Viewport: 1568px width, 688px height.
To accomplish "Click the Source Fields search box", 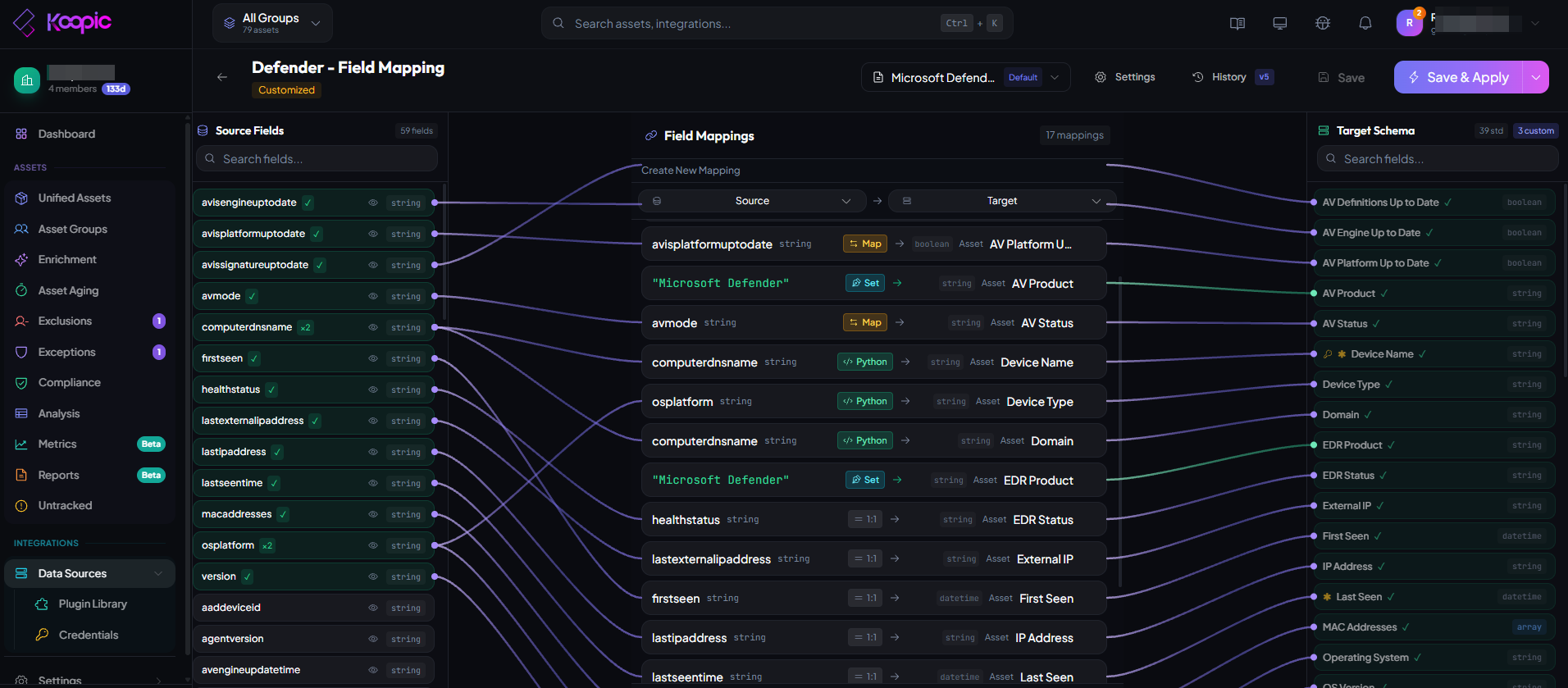I will [317, 158].
